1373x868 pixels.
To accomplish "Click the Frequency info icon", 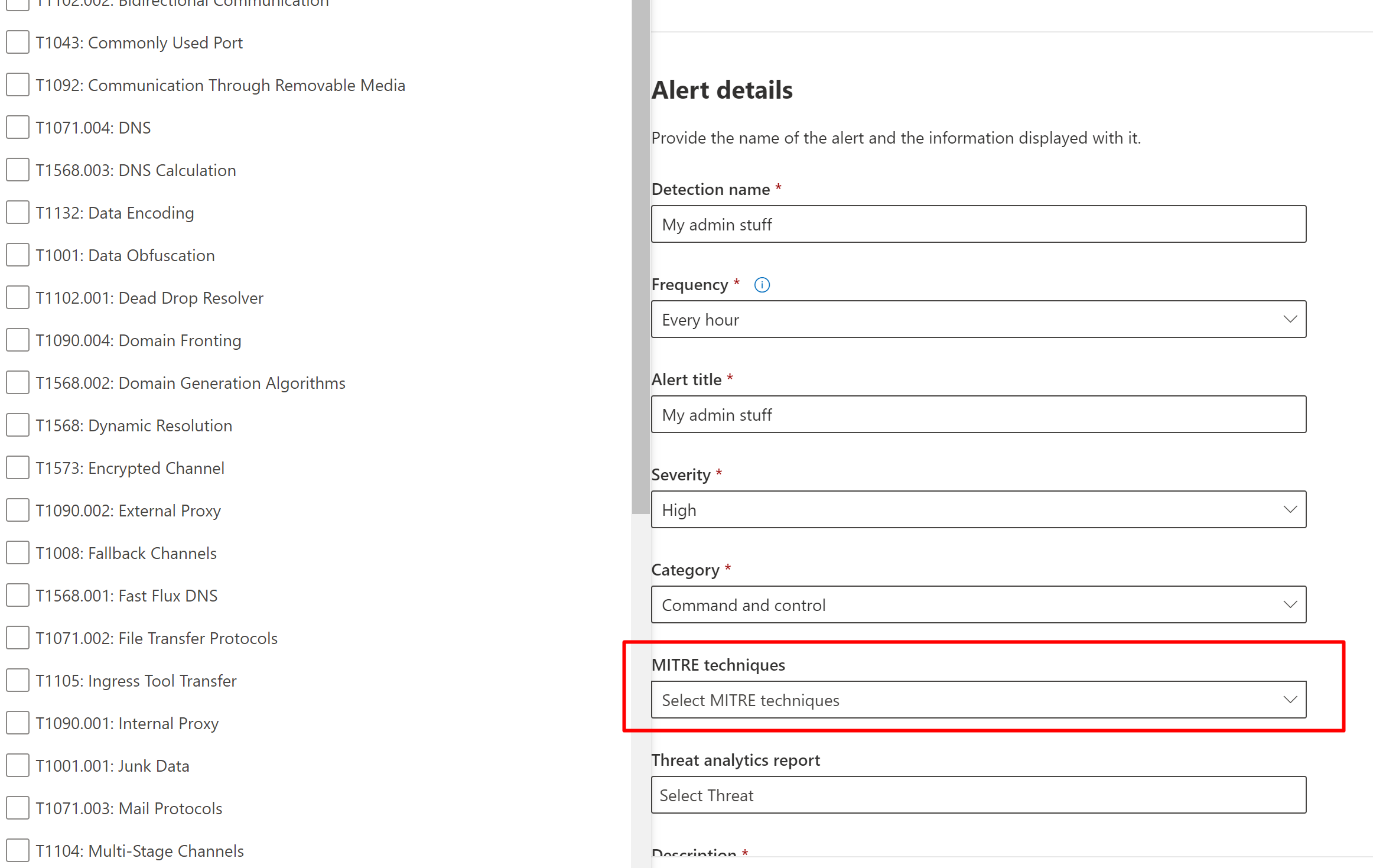I will coord(762,285).
